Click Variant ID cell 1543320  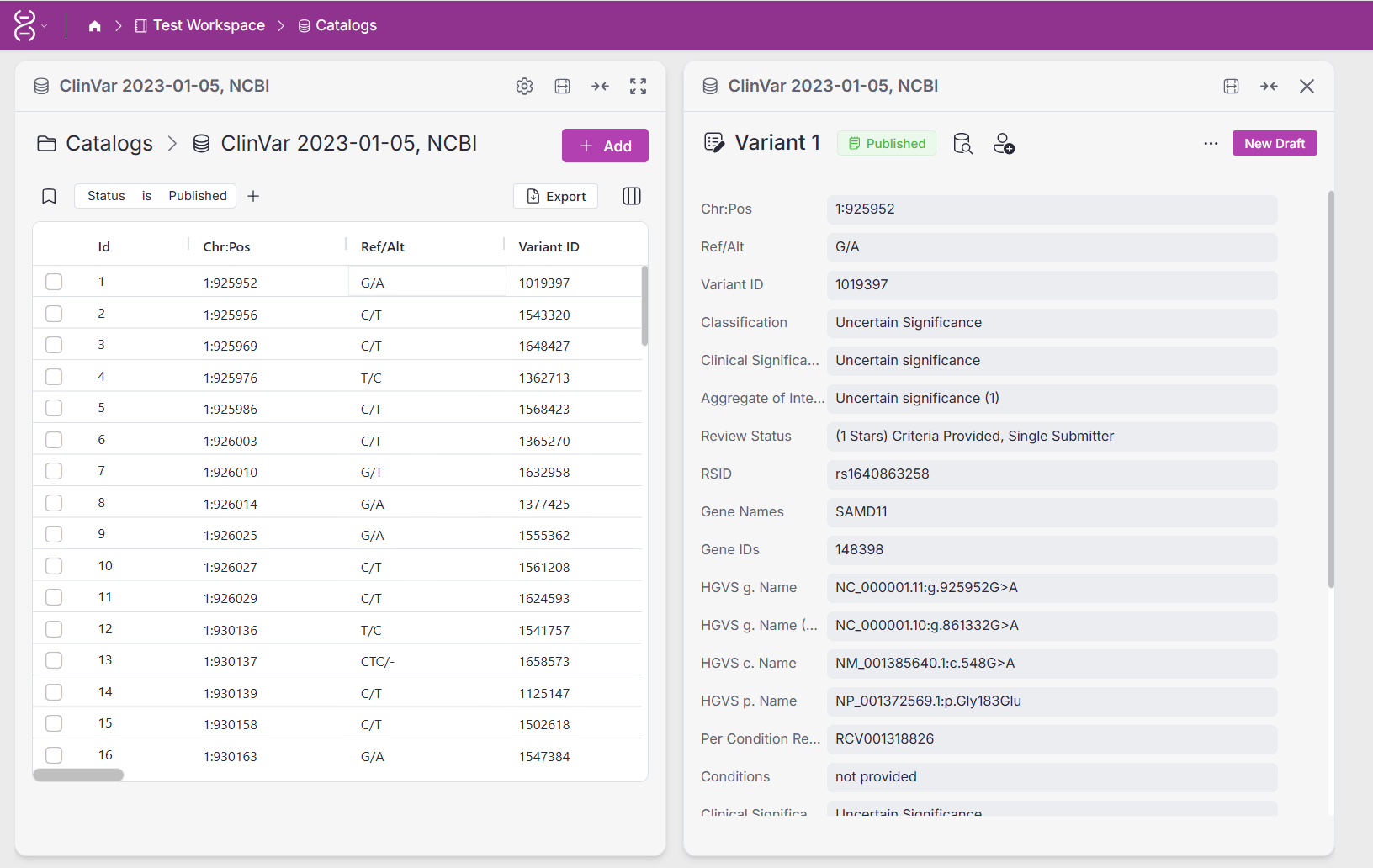(x=544, y=315)
